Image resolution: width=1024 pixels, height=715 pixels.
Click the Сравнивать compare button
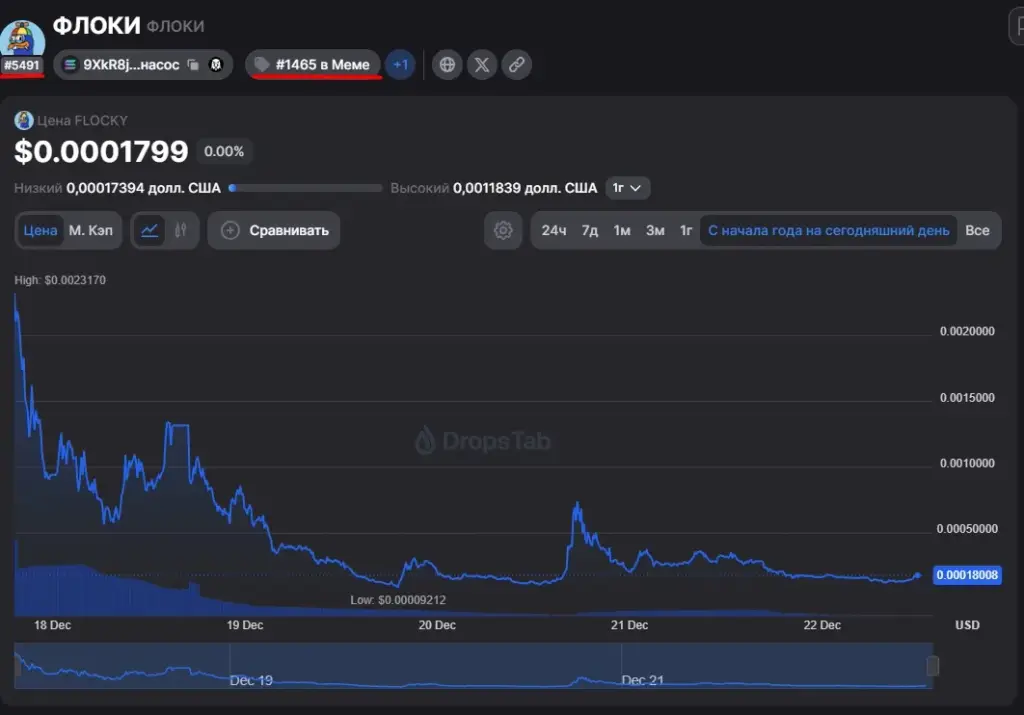click(x=274, y=230)
